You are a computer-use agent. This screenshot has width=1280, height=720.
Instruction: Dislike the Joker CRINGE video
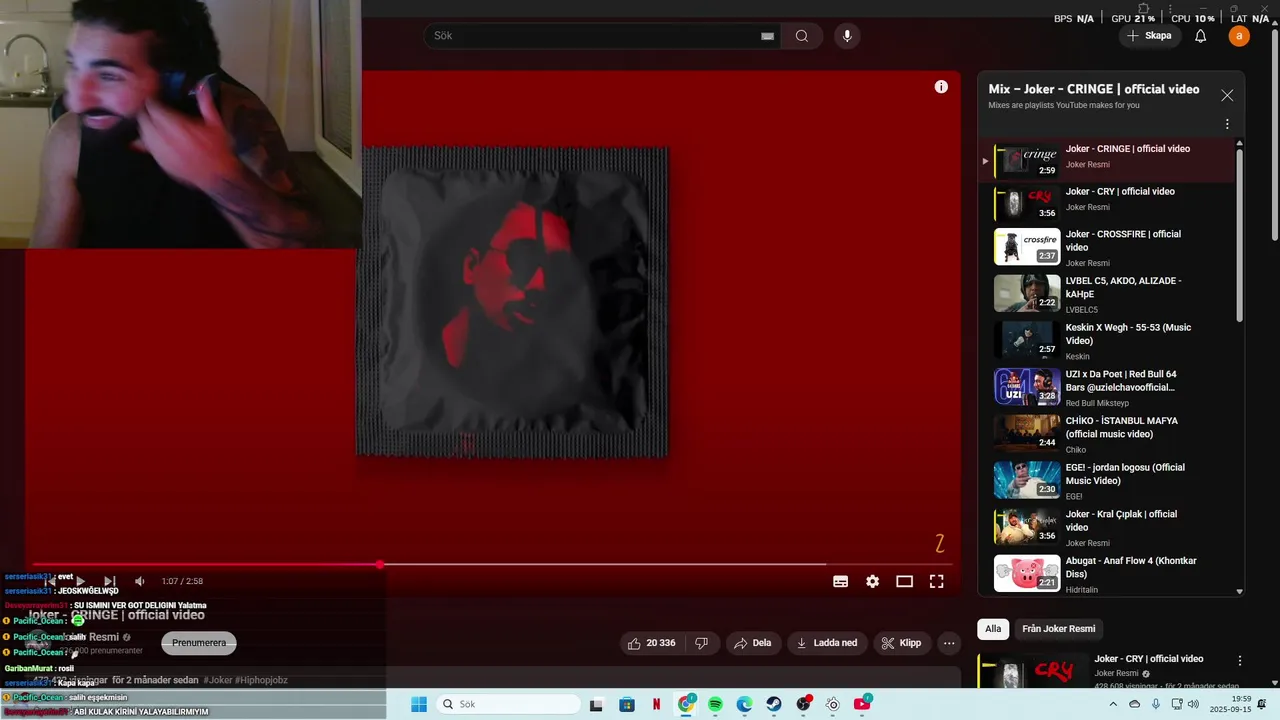[702, 643]
